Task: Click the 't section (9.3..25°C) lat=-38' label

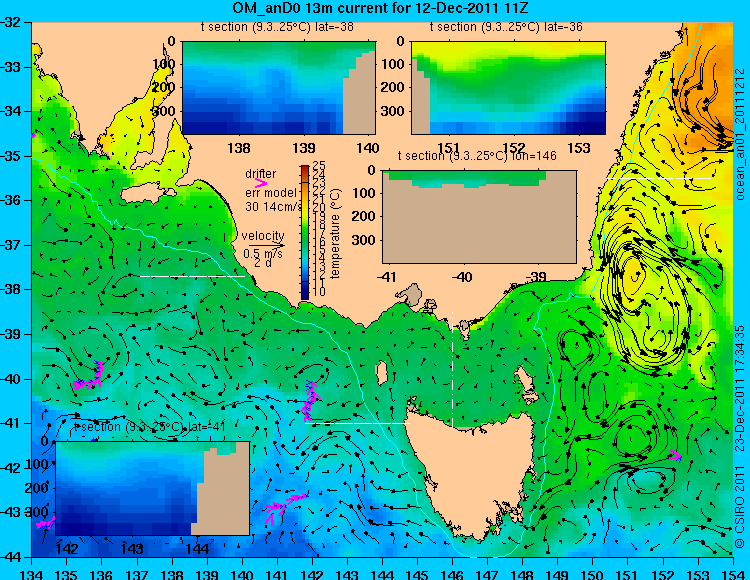Action: pos(277,27)
